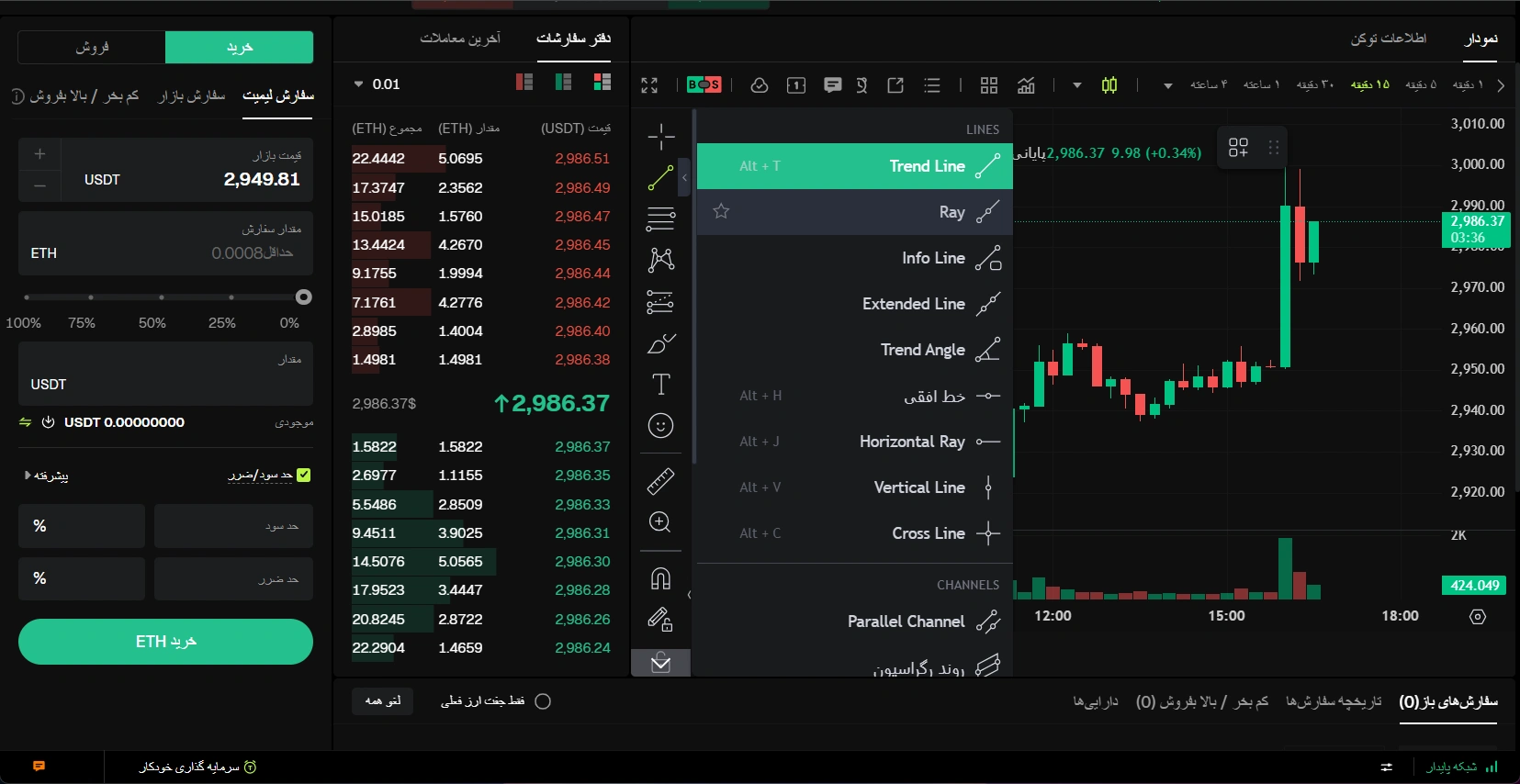Screen dimensions: 1520x784
Task: Click the fullscreen chart icon
Action: point(649,85)
